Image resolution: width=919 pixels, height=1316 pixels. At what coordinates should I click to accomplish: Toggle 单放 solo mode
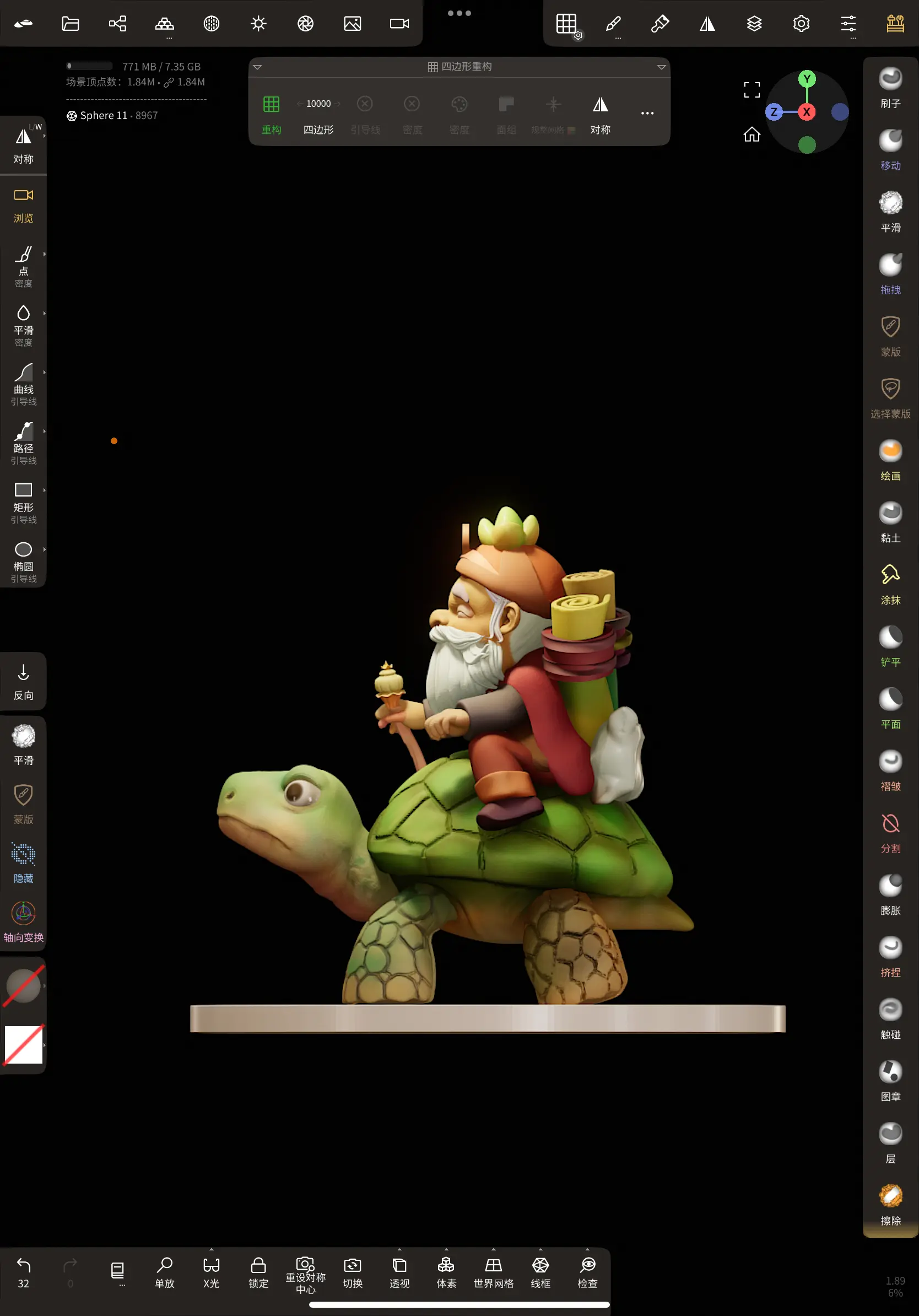coord(164,1274)
